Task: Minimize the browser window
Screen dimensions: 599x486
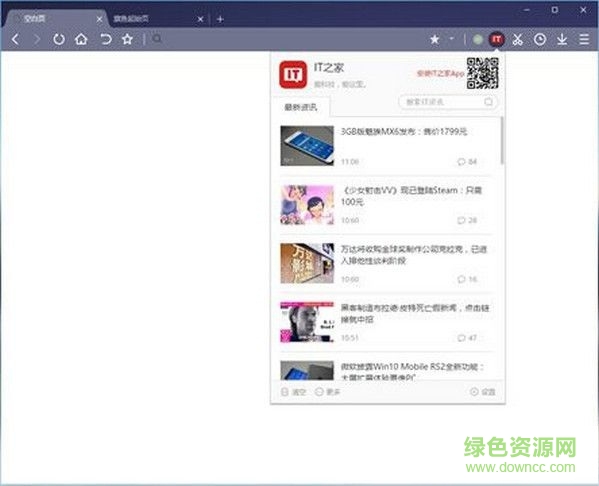Action: pyautogui.click(x=526, y=10)
